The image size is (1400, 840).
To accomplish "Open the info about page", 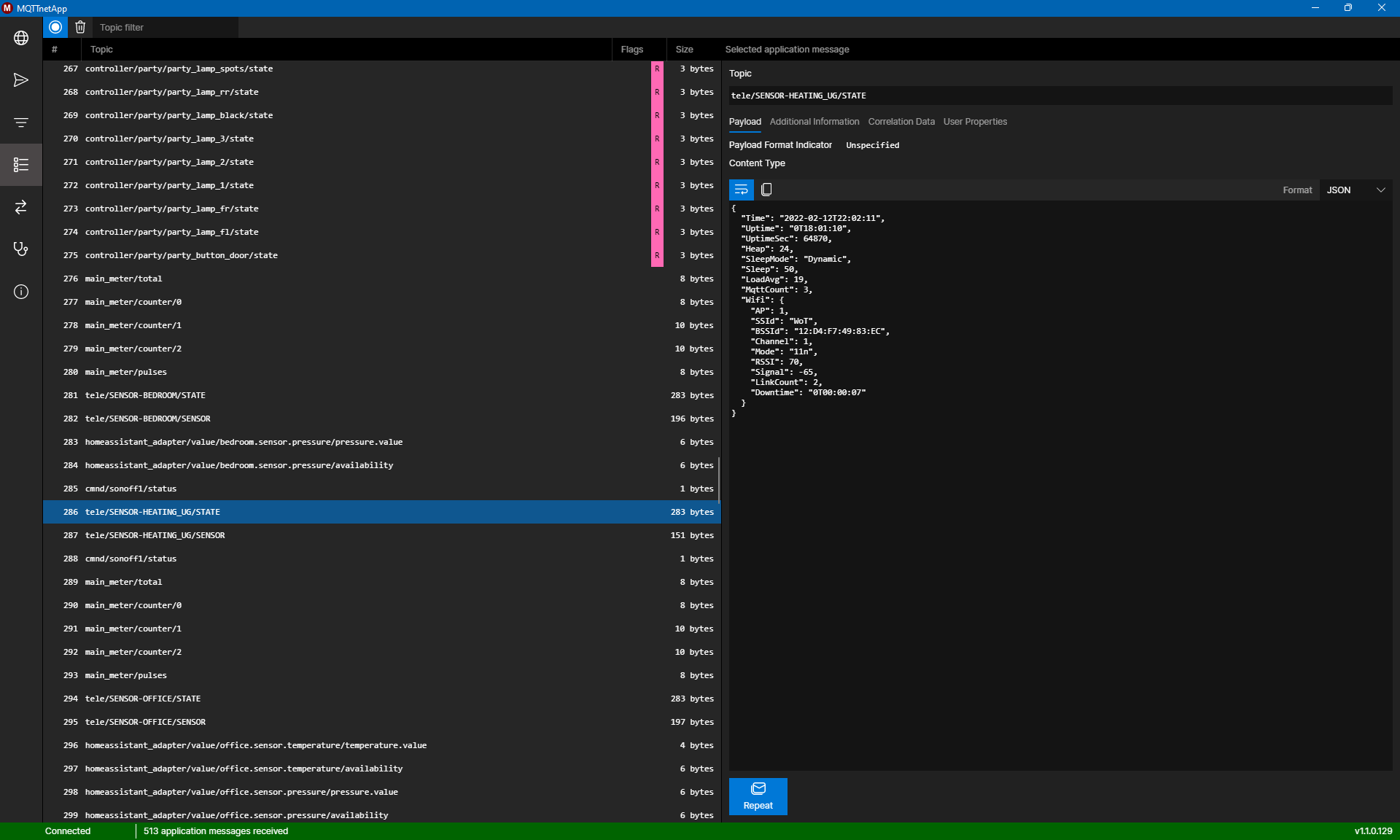I will tap(21, 292).
